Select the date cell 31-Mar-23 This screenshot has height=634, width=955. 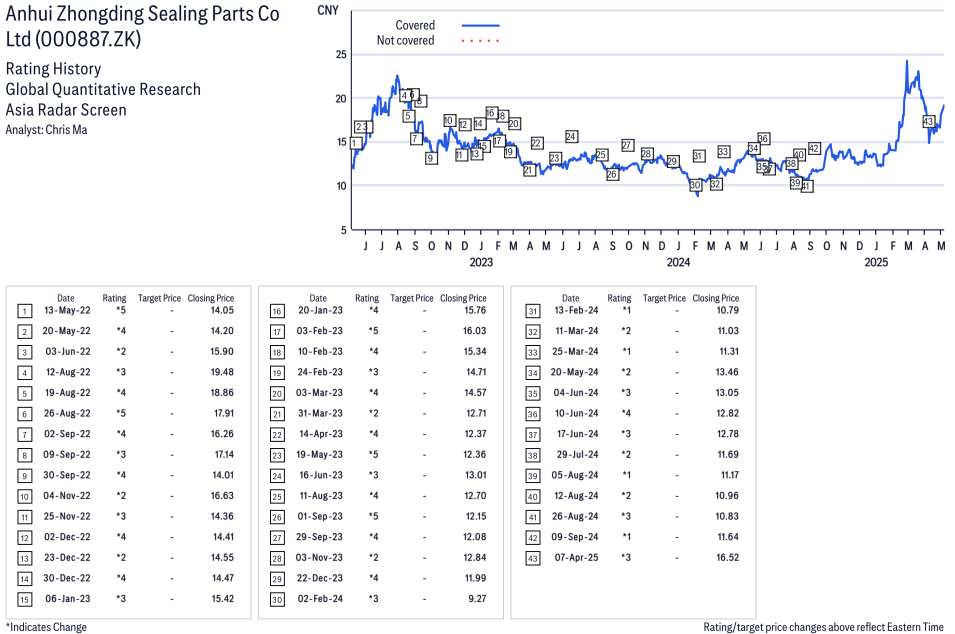(x=320, y=414)
